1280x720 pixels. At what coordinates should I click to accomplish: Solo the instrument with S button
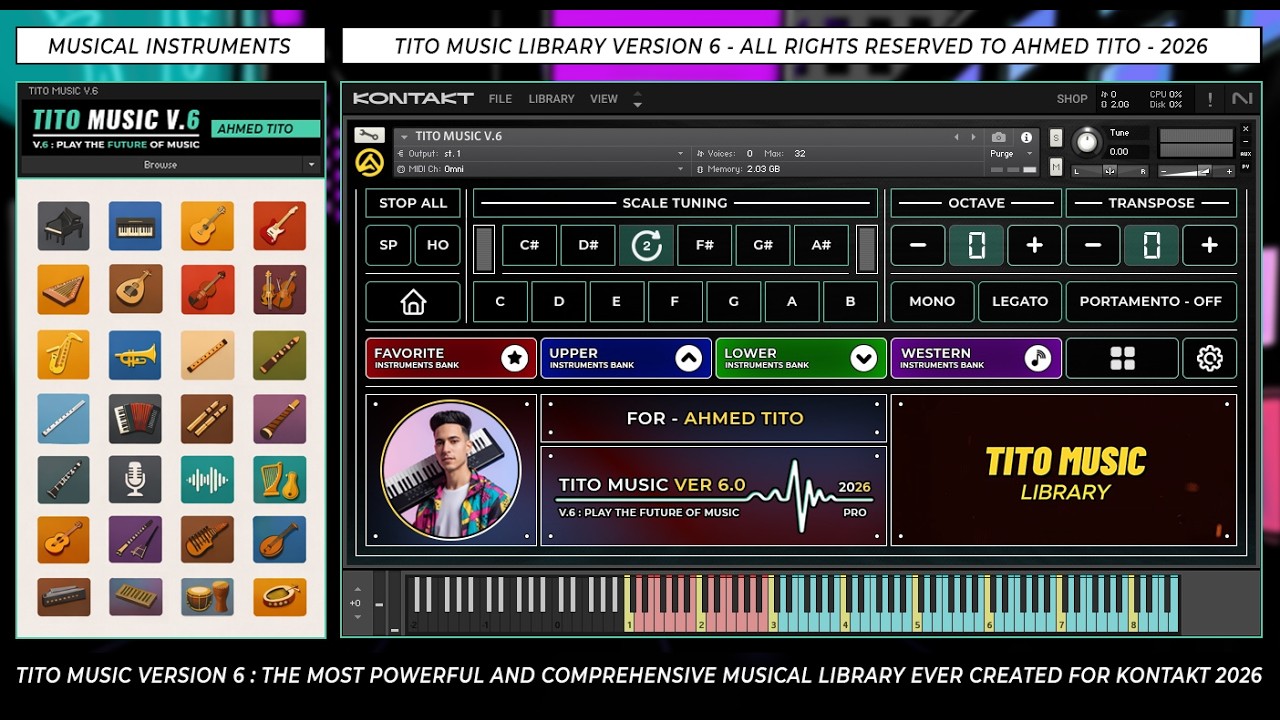click(1056, 138)
